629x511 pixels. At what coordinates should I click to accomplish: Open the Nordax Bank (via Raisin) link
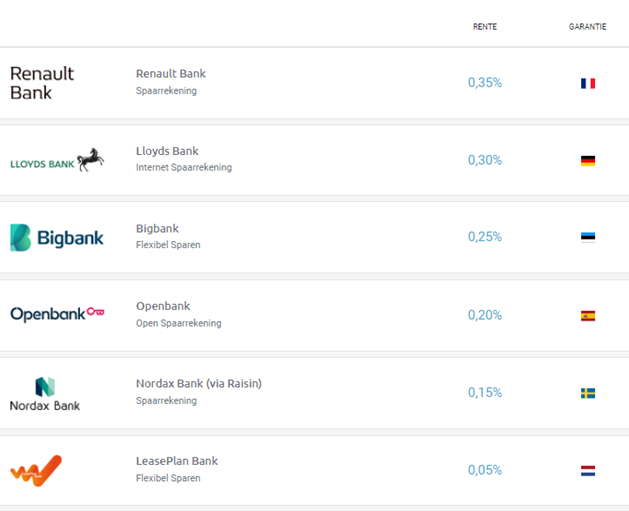click(x=199, y=383)
